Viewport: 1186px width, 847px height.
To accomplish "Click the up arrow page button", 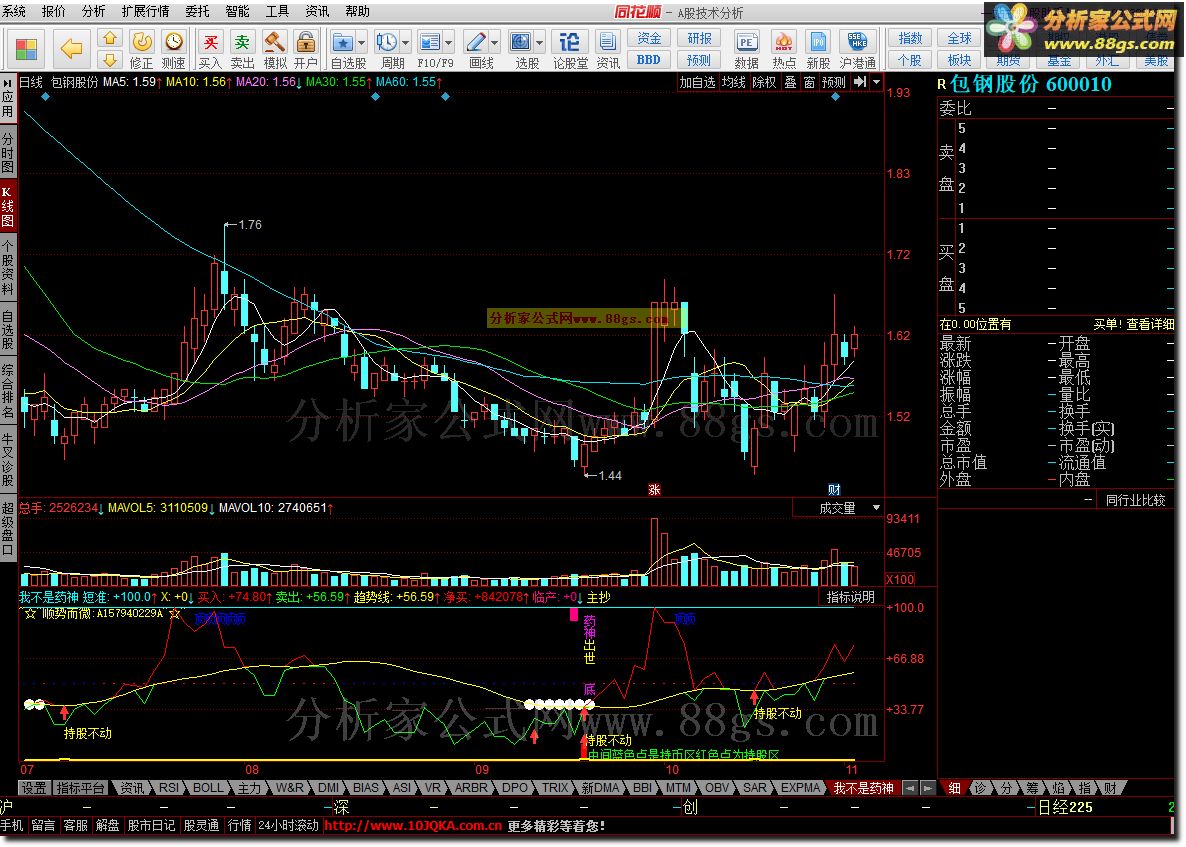I will click(110, 38).
